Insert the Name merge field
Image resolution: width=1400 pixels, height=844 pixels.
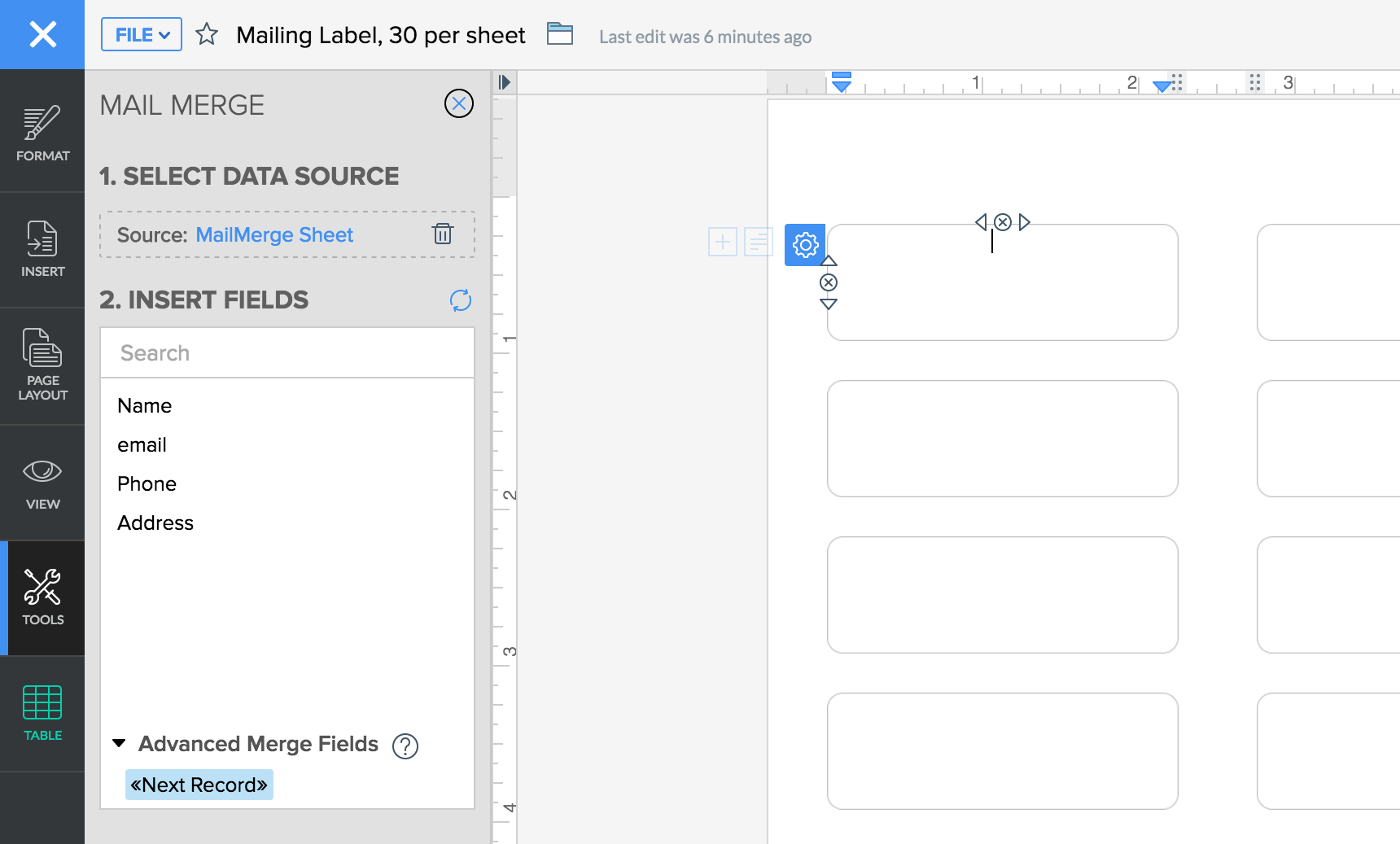145,405
